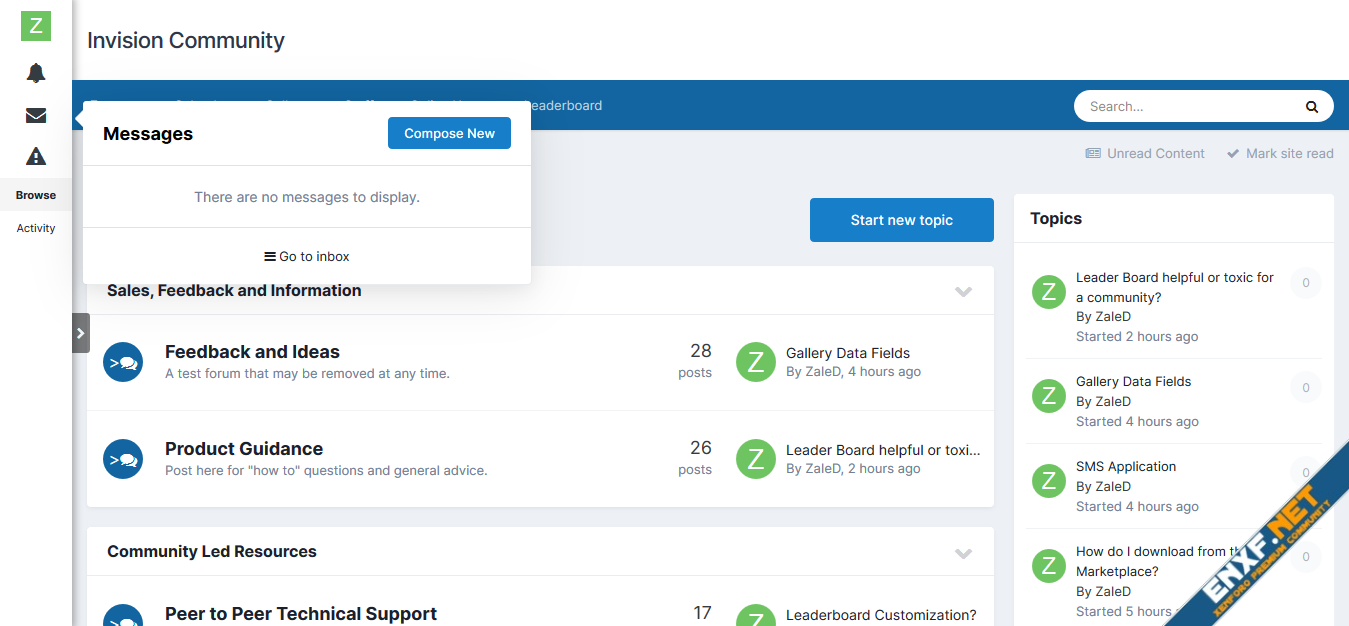Select the Activity sidebar tab
The image size is (1349, 626).
pos(36,228)
